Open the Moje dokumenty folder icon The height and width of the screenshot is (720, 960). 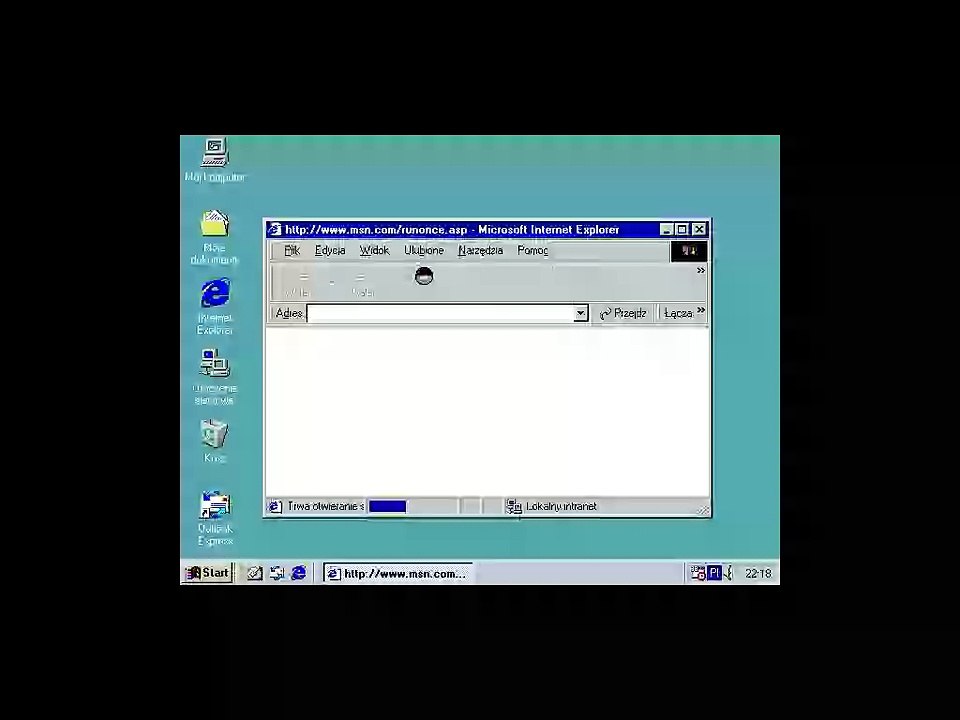214,224
